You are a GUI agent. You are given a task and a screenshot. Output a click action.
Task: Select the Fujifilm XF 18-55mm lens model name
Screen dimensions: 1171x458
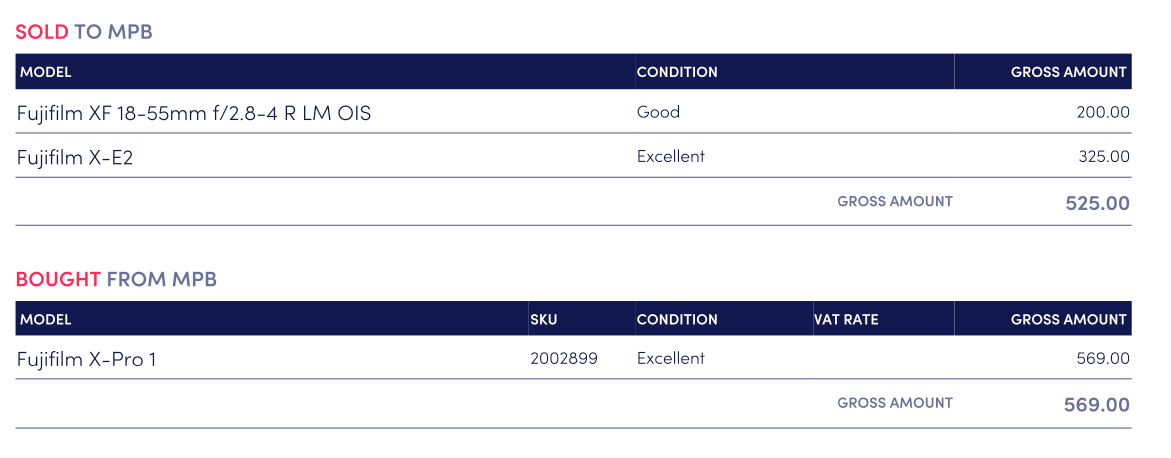tap(194, 113)
